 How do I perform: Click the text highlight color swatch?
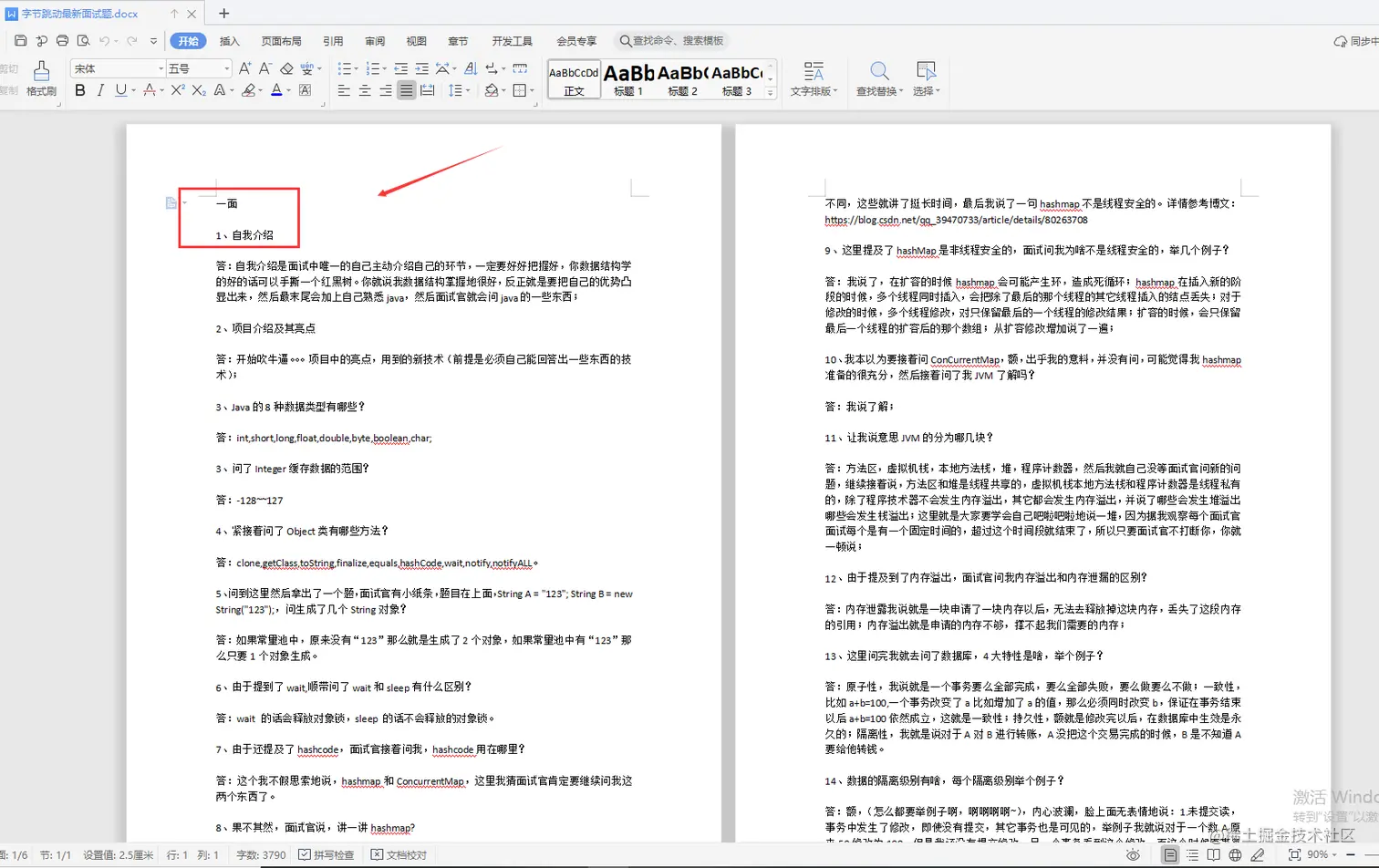pyautogui.click(x=248, y=90)
